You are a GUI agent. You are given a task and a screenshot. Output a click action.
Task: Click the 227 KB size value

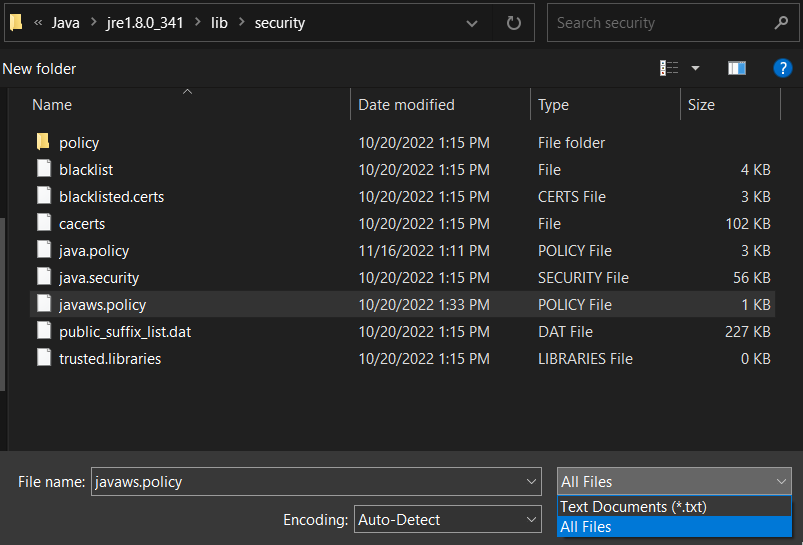748,332
